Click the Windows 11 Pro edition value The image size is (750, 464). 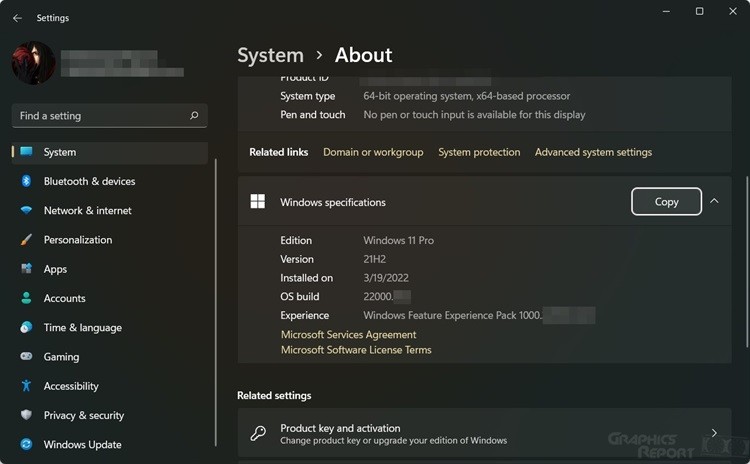pos(398,241)
